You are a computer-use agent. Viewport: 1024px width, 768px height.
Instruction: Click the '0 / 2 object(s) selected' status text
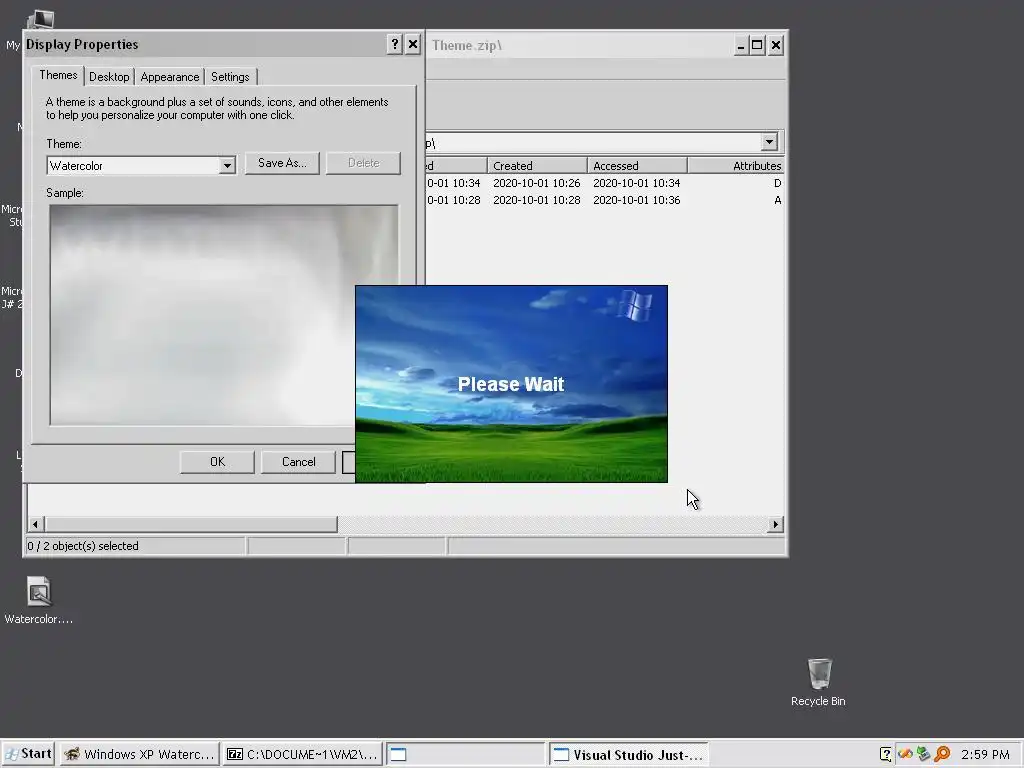pyautogui.click(x=83, y=546)
